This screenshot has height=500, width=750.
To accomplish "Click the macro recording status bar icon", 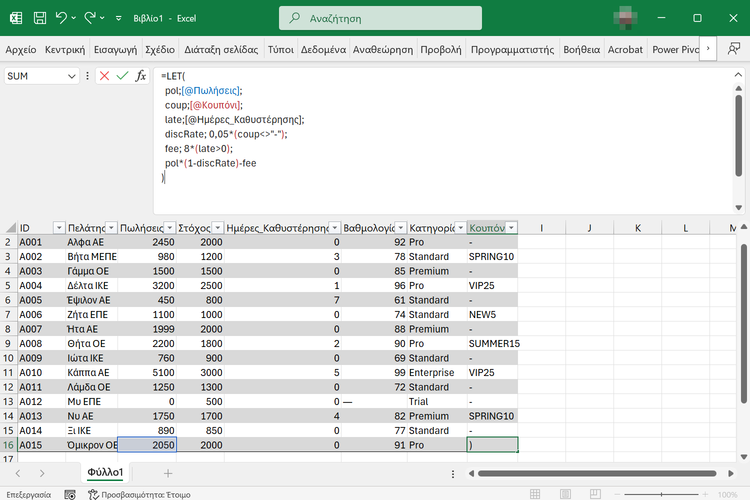I will pyautogui.click(x=69, y=494).
